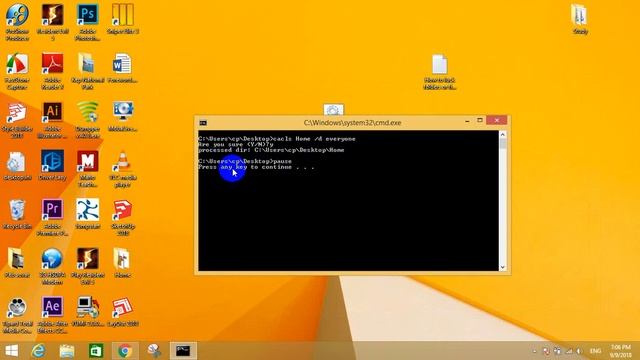Select the Study folder at top right

580,16
